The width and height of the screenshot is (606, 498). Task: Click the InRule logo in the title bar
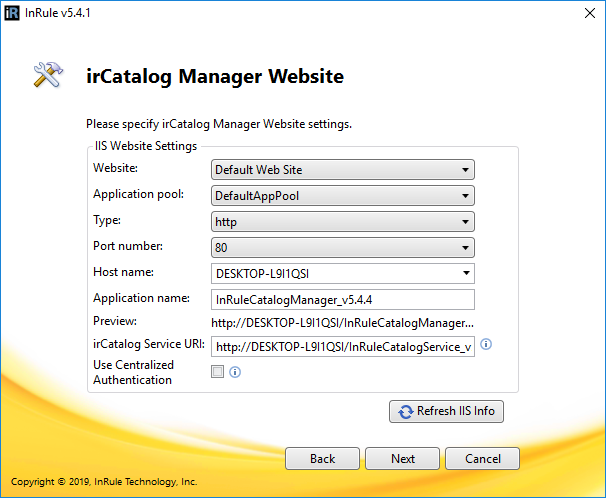[x=12, y=13]
